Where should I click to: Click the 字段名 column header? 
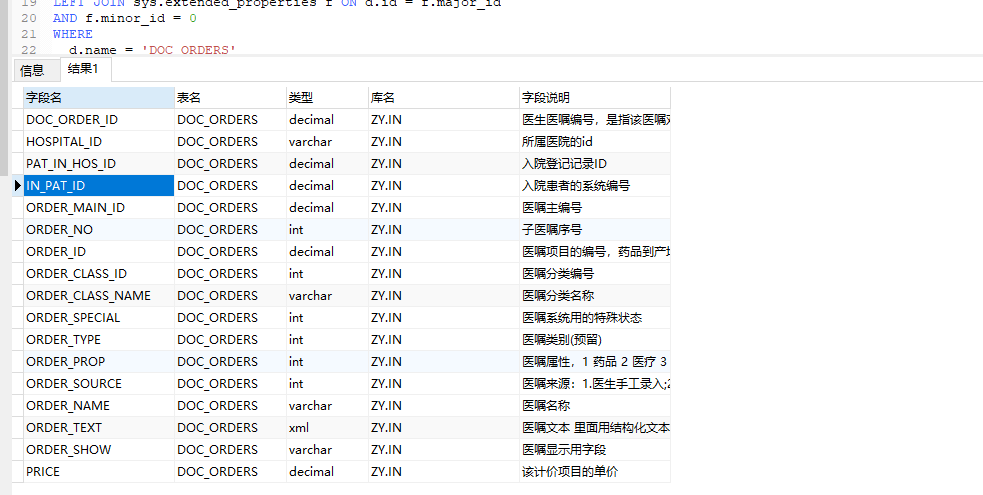click(x=99, y=98)
